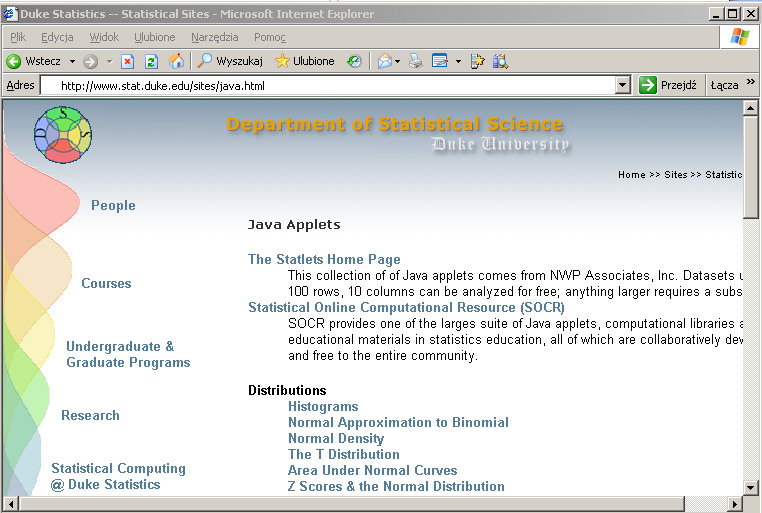This screenshot has height=513, width=762.
Task: Click the Java Applets heading
Action: coord(294,224)
